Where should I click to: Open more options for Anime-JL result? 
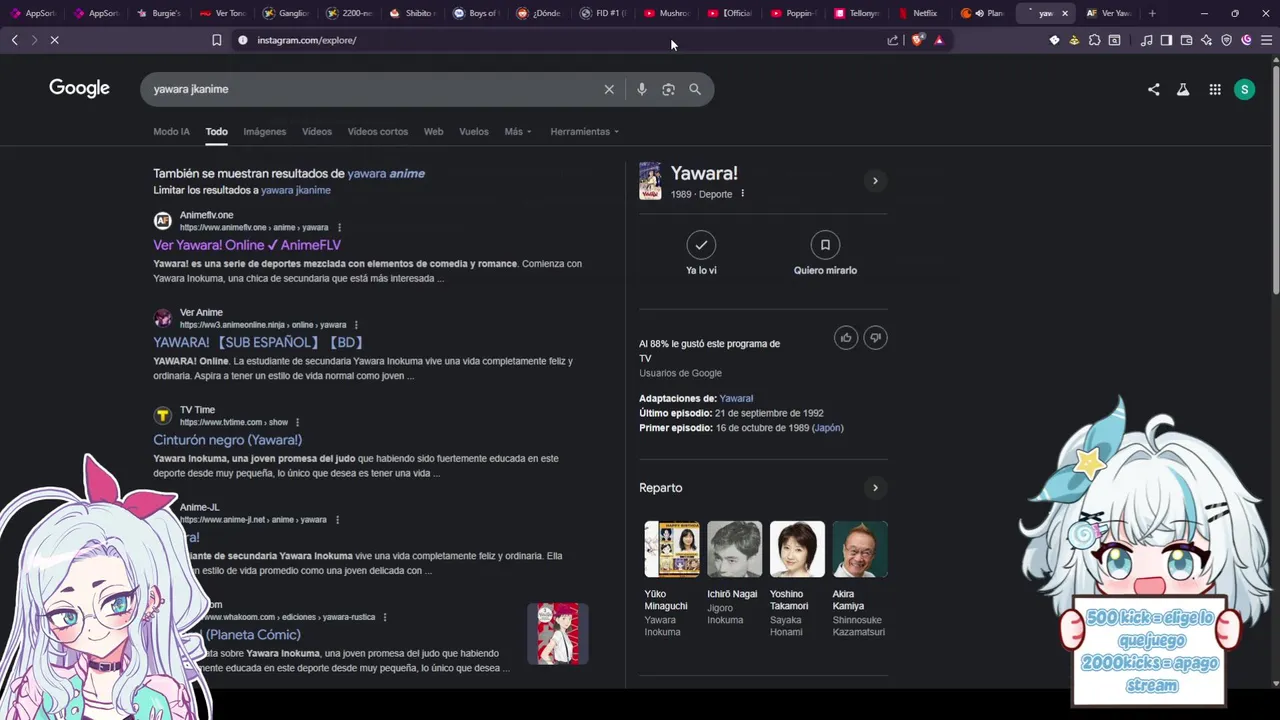click(x=337, y=520)
